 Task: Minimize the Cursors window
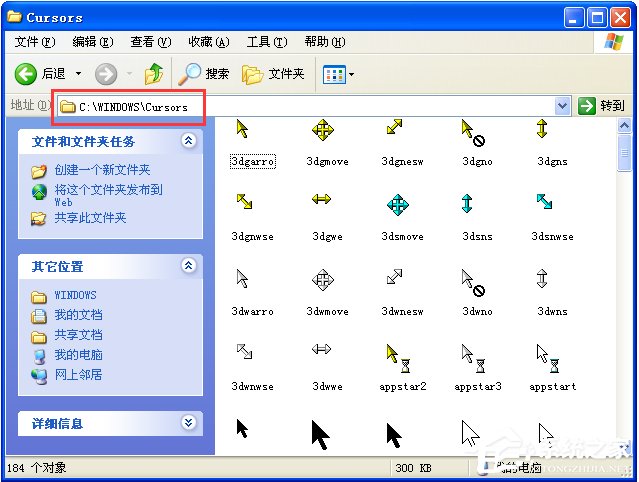click(x=573, y=18)
